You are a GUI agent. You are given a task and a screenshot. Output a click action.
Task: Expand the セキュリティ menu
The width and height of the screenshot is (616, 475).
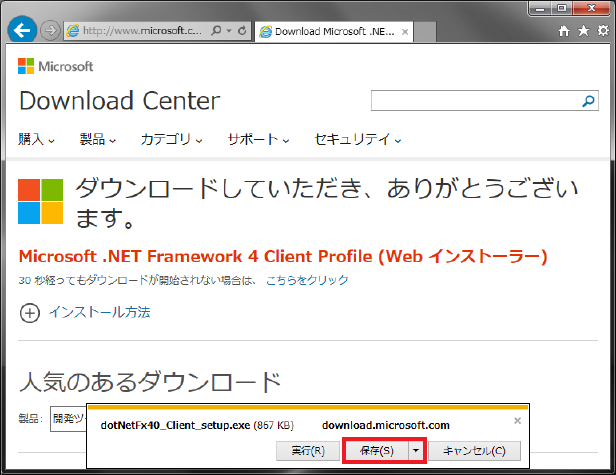click(358, 139)
